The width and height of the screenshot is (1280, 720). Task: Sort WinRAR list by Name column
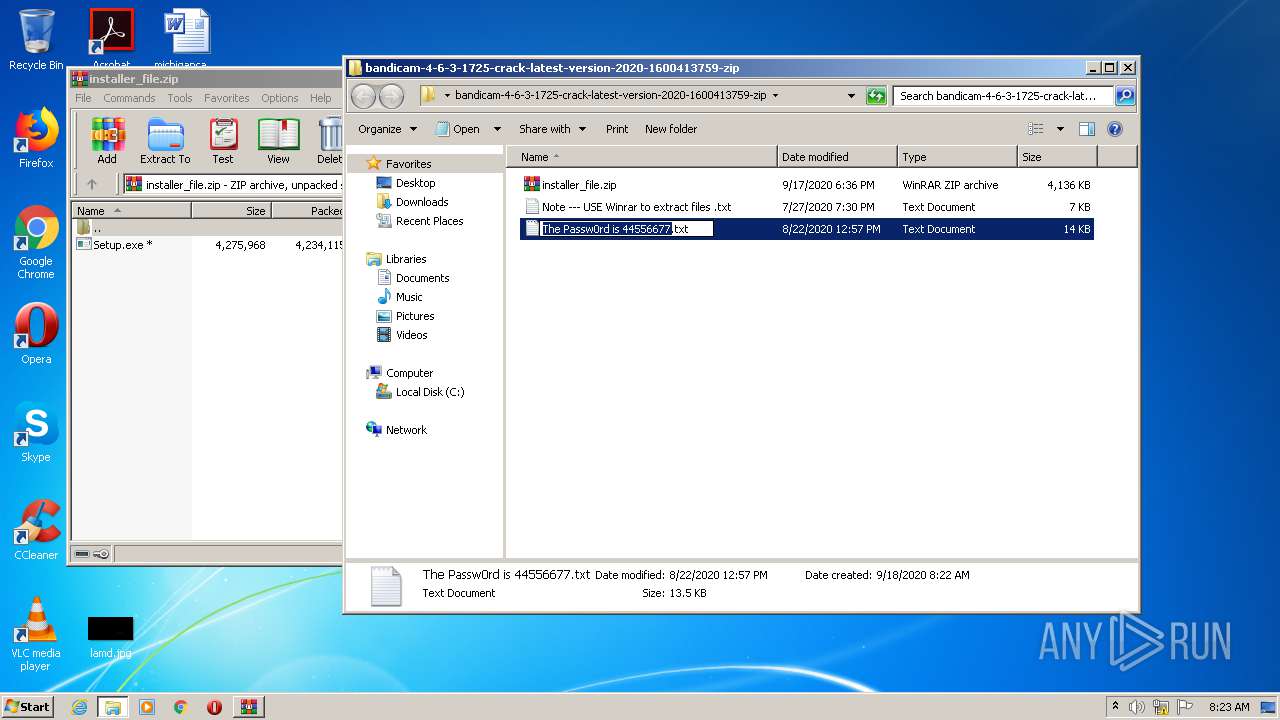(x=132, y=211)
